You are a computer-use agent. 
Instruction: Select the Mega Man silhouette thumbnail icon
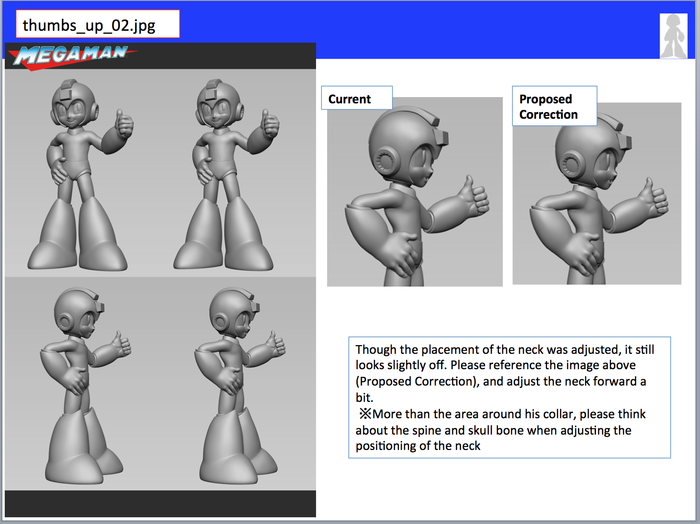tap(673, 36)
